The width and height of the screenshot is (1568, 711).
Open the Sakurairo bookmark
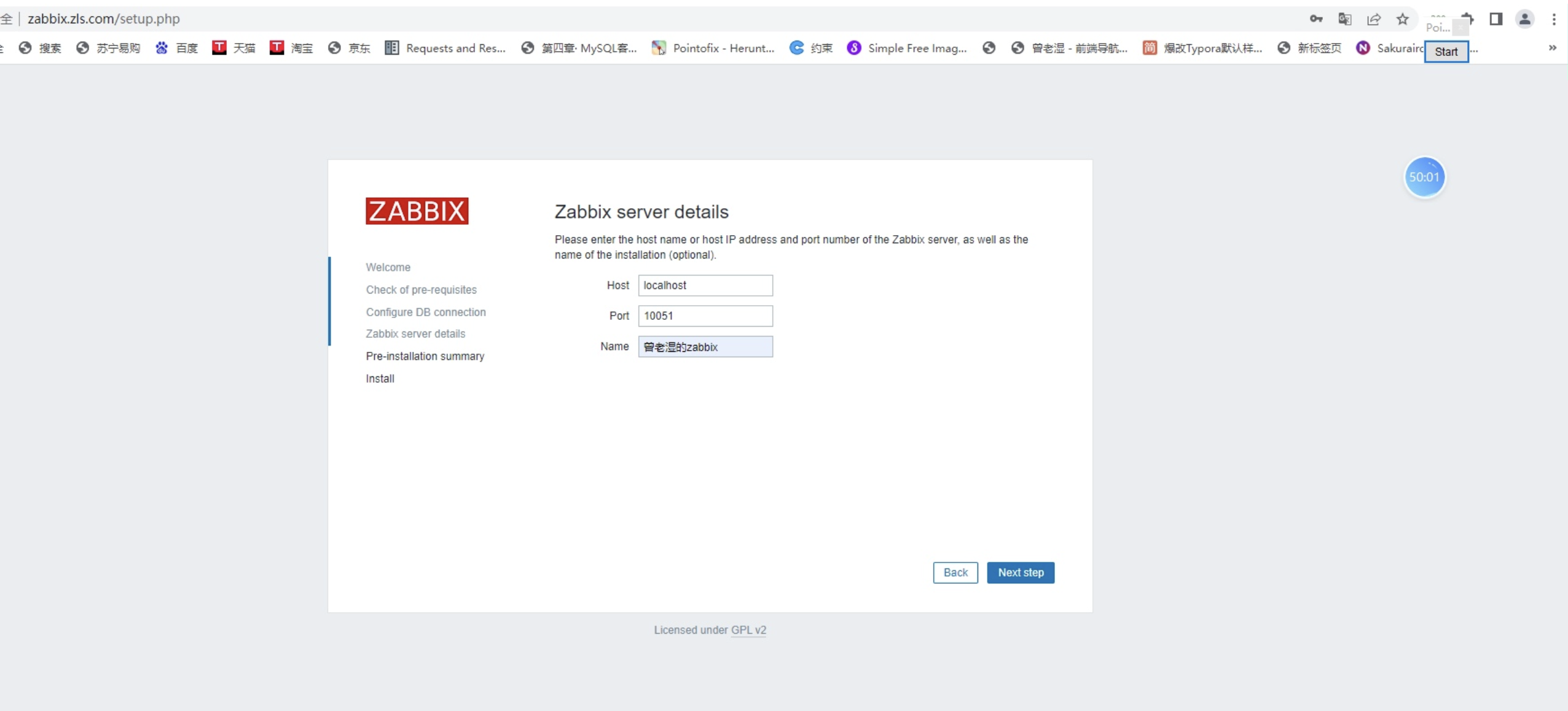(1390, 48)
